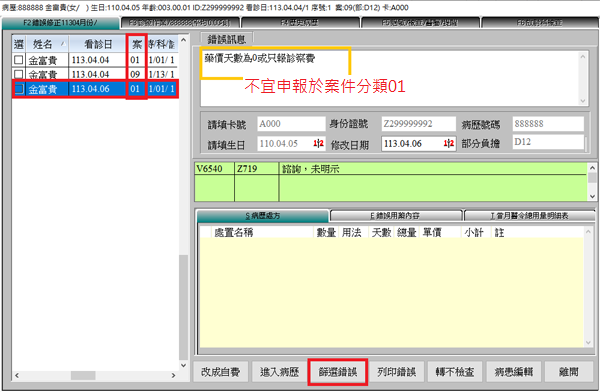Click right arrow of patient list horizontal scrollbar
The height and width of the screenshot is (392, 600).
(173, 376)
